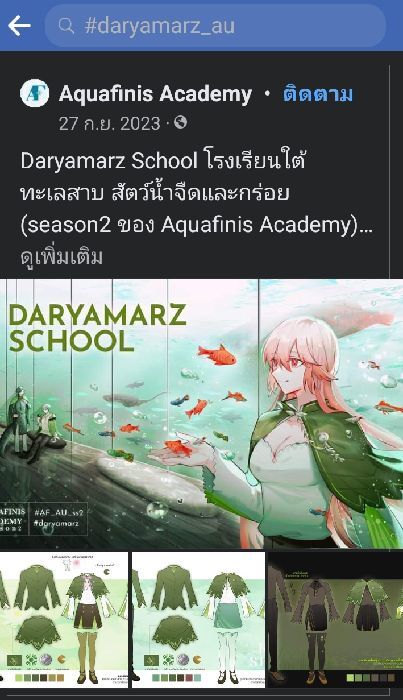Follow the page via ติดตาม

(318, 94)
